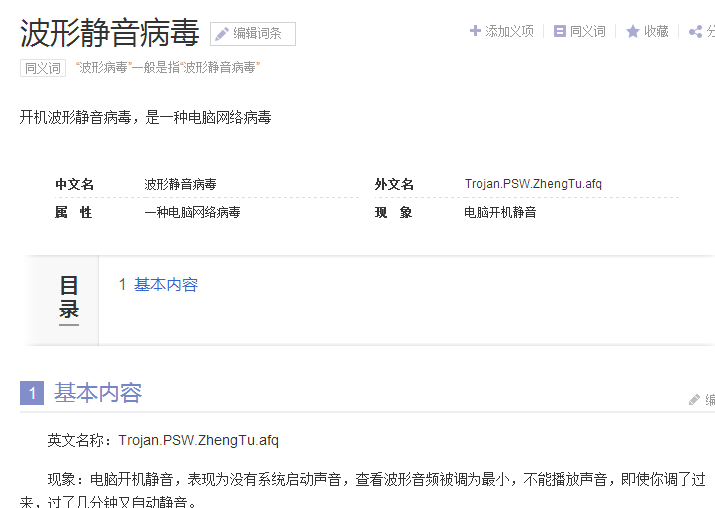Click the 中文名 value 波形静音病毒 in info table

coord(180,184)
